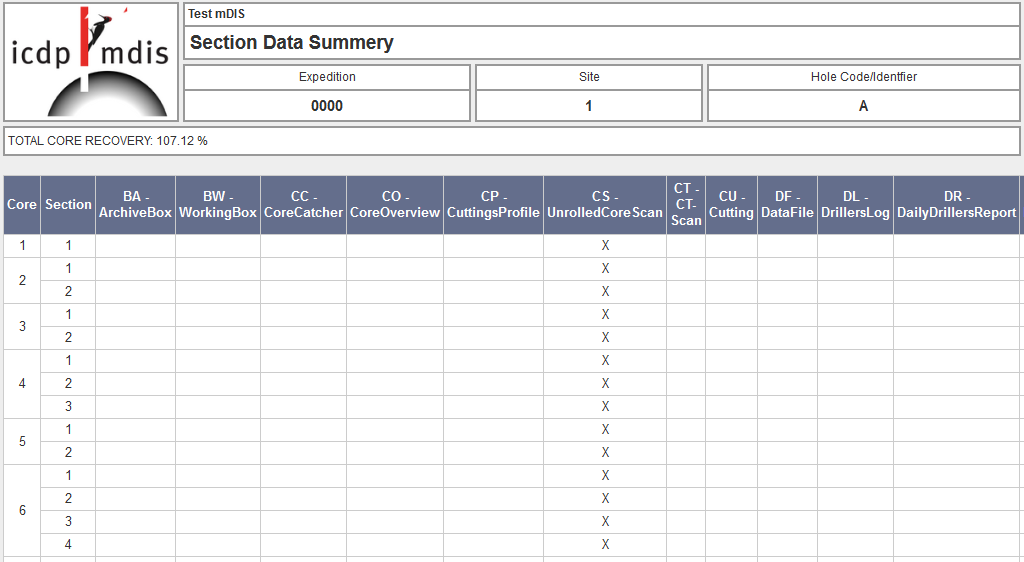
Task: Click Section 1 cell of Core 2
Action: click(x=68, y=269)
